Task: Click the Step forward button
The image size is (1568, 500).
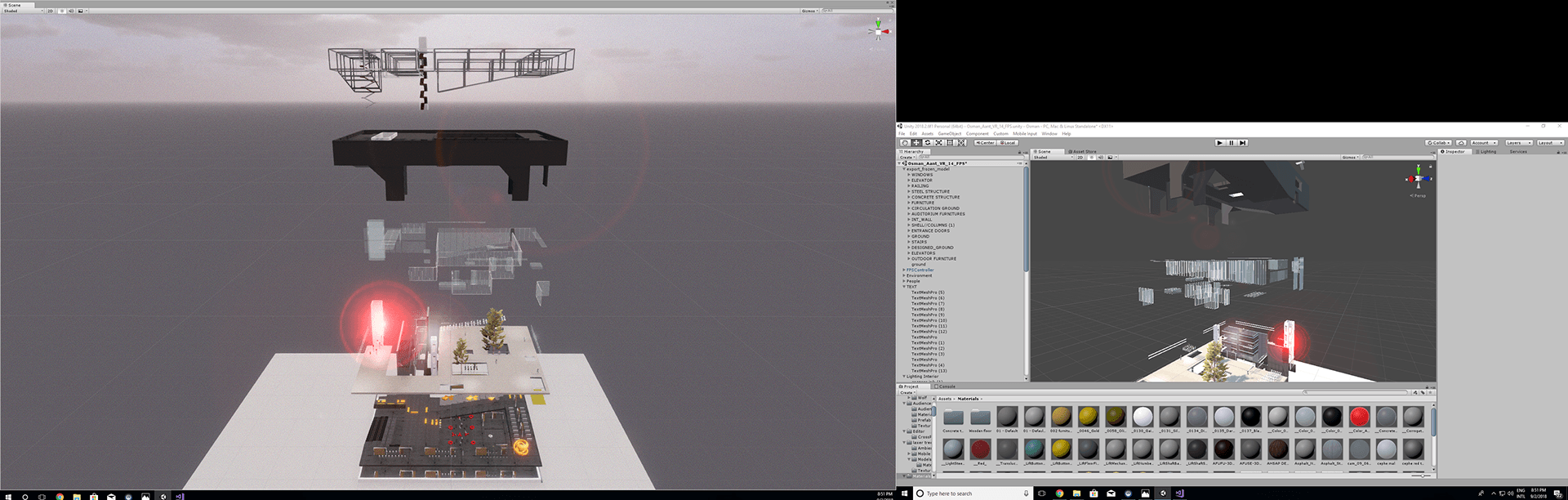Action: click(1242, 143)
